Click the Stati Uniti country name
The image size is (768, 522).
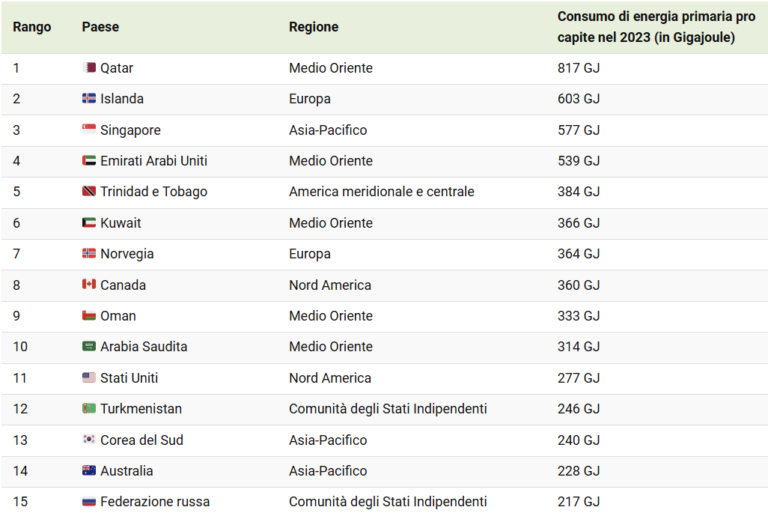(x=129, y=378)
